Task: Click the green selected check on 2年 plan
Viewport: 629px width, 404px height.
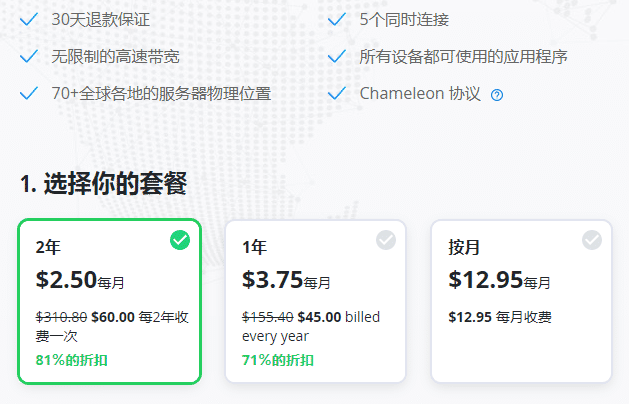Action: pos(180,240)
